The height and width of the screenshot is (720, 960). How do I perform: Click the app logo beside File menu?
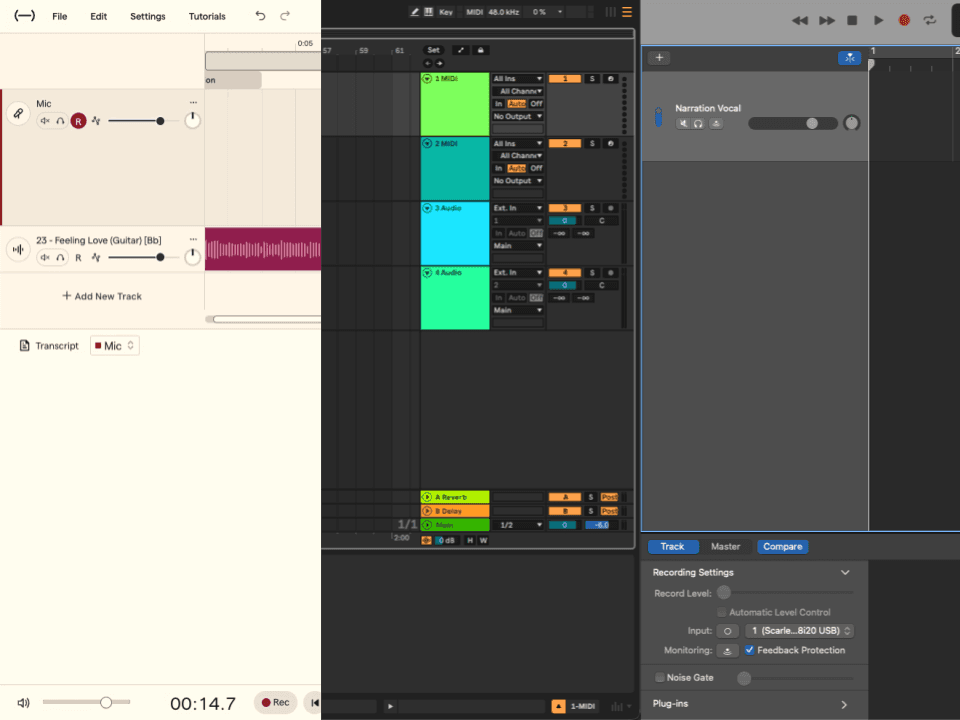[24, 16]
